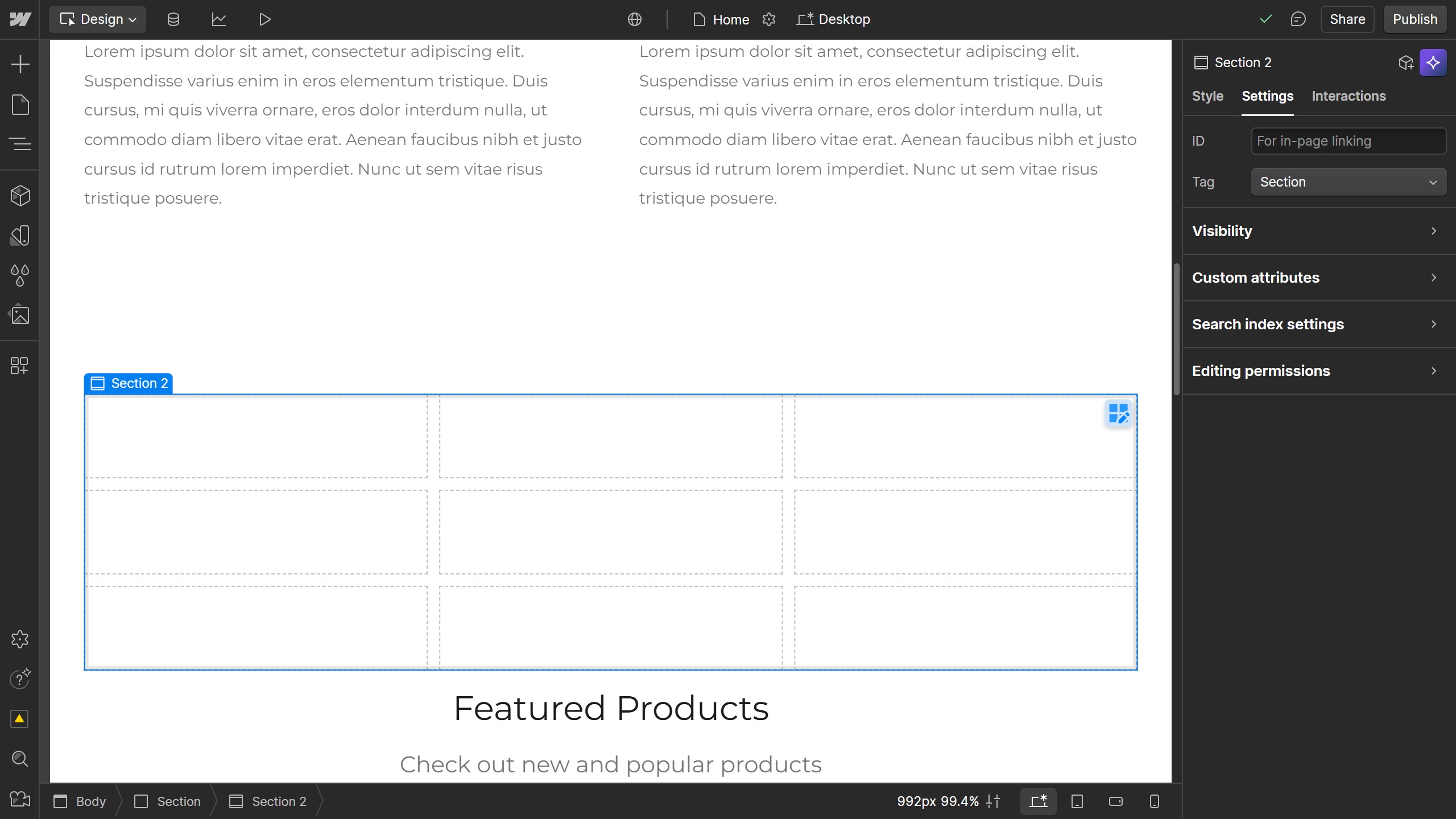Open the Add Elements panel
This screenshot has height=819, width=1456.
point(20,64)
